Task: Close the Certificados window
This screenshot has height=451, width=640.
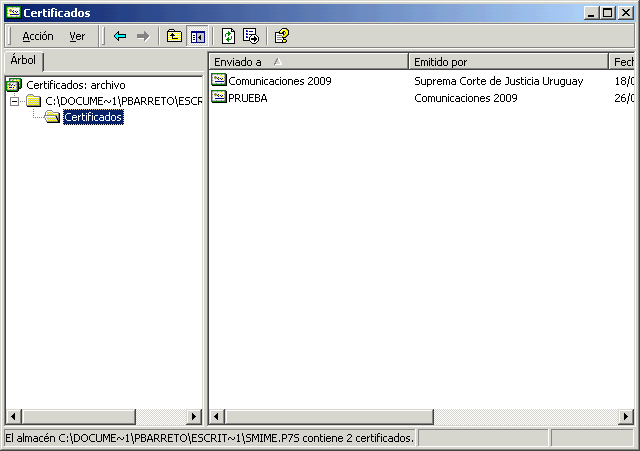Action: tap(626, 13)
